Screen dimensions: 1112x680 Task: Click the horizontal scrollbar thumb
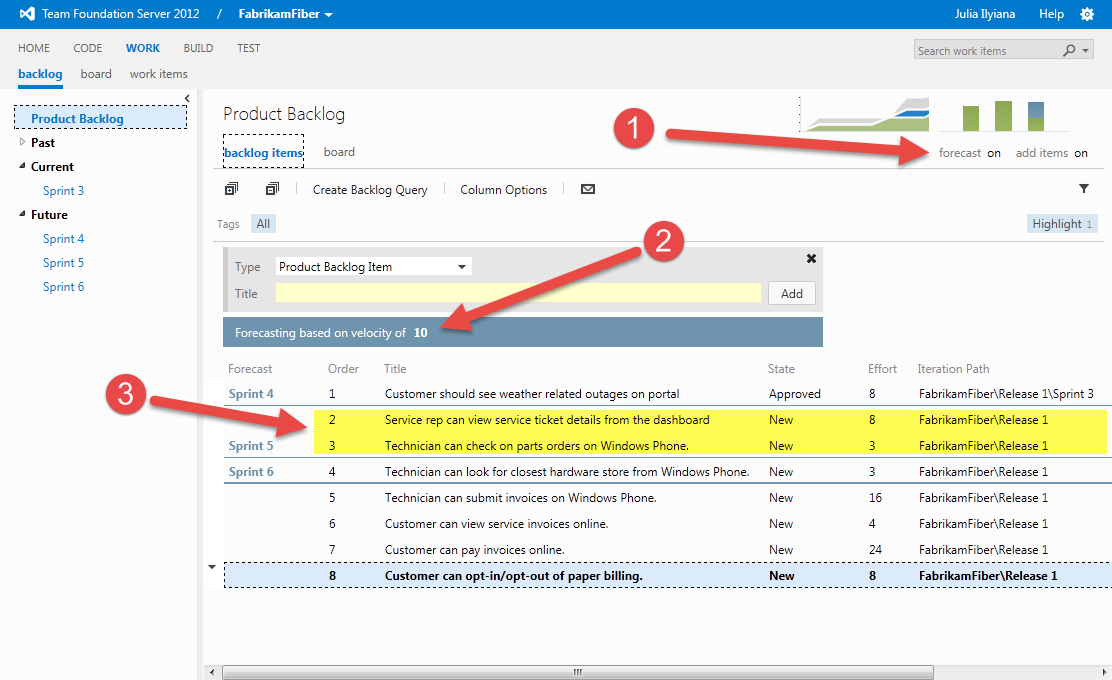click(577, 672)
